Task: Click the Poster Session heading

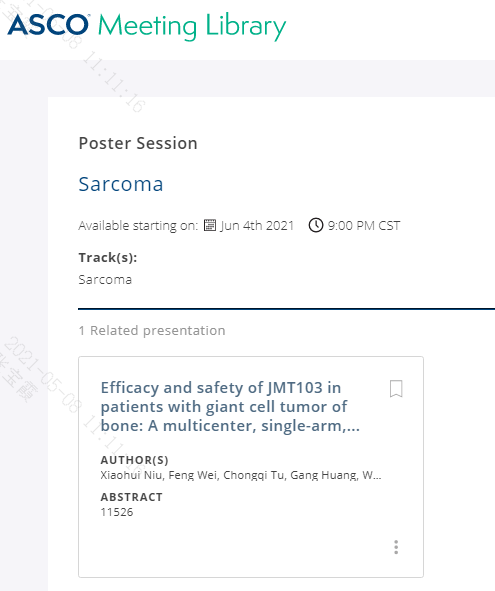Action: coord(138,143)
